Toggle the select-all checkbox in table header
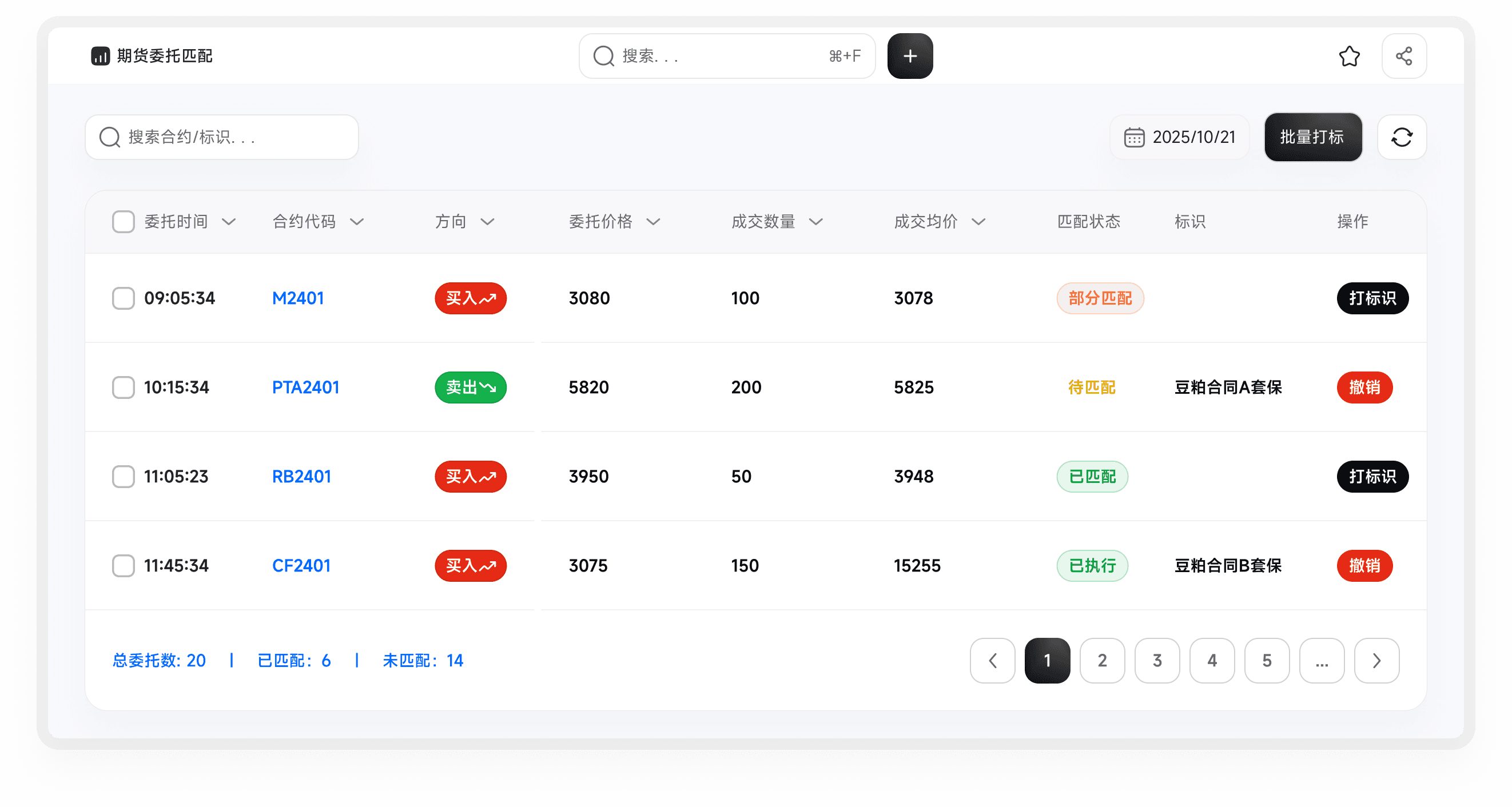Screen dimensions: 1512x807 click(124, 222)
